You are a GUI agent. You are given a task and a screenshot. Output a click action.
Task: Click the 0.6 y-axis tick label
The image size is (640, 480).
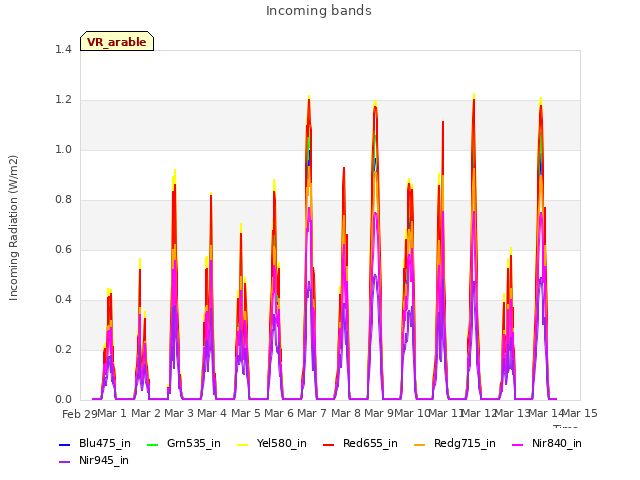point(63,249)
